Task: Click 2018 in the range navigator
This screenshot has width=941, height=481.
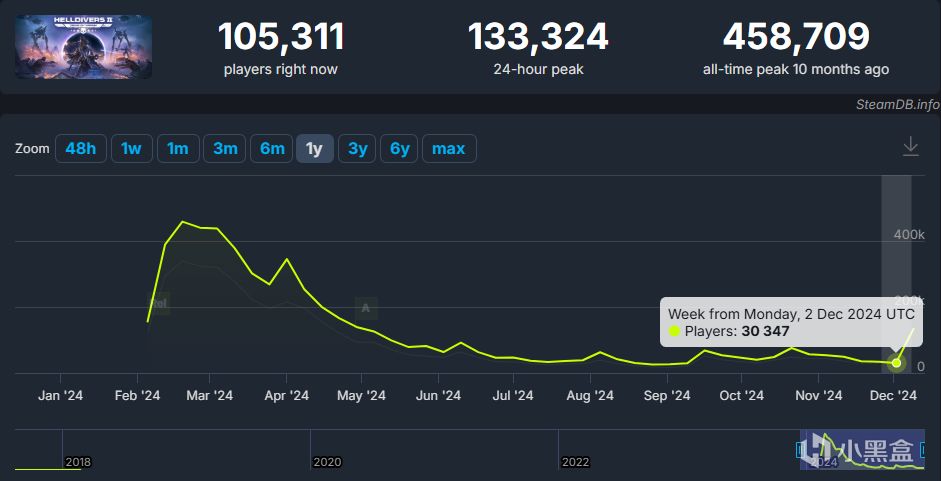Action: tap(78, 462)
